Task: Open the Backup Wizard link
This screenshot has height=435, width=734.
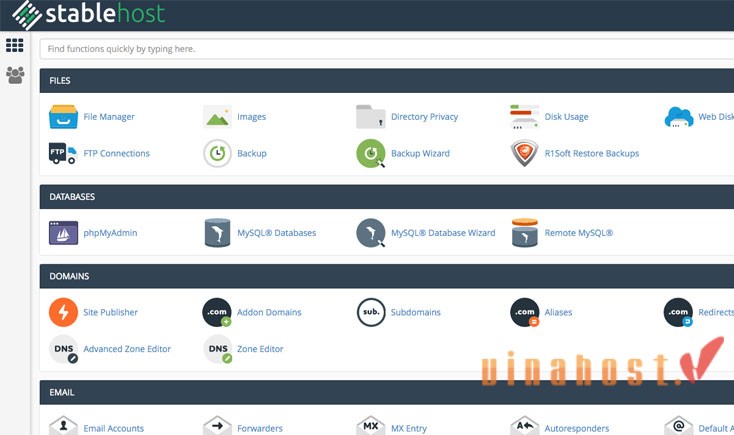Action: [420, 153]
